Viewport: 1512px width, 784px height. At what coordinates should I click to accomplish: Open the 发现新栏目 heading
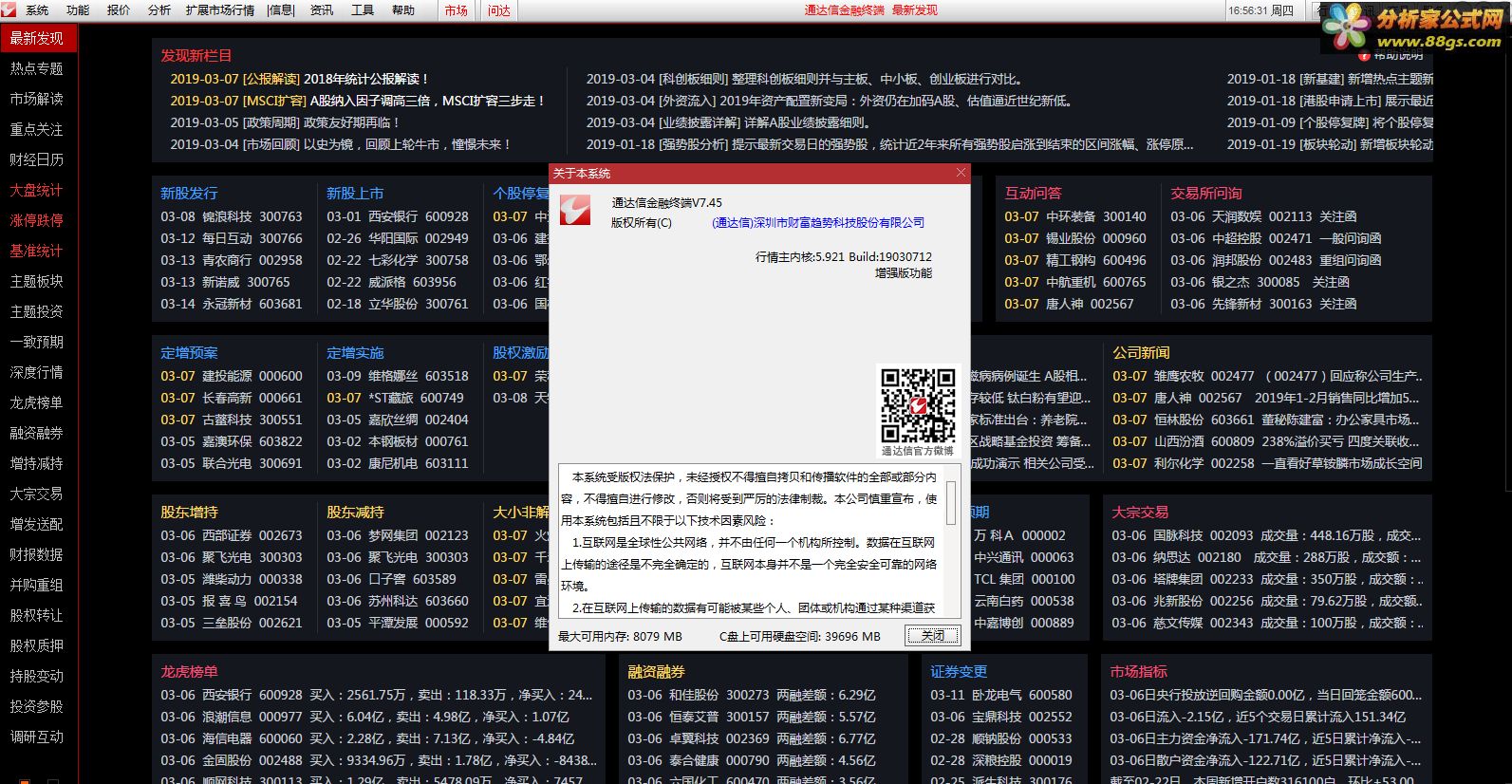(x=196, y=55)
